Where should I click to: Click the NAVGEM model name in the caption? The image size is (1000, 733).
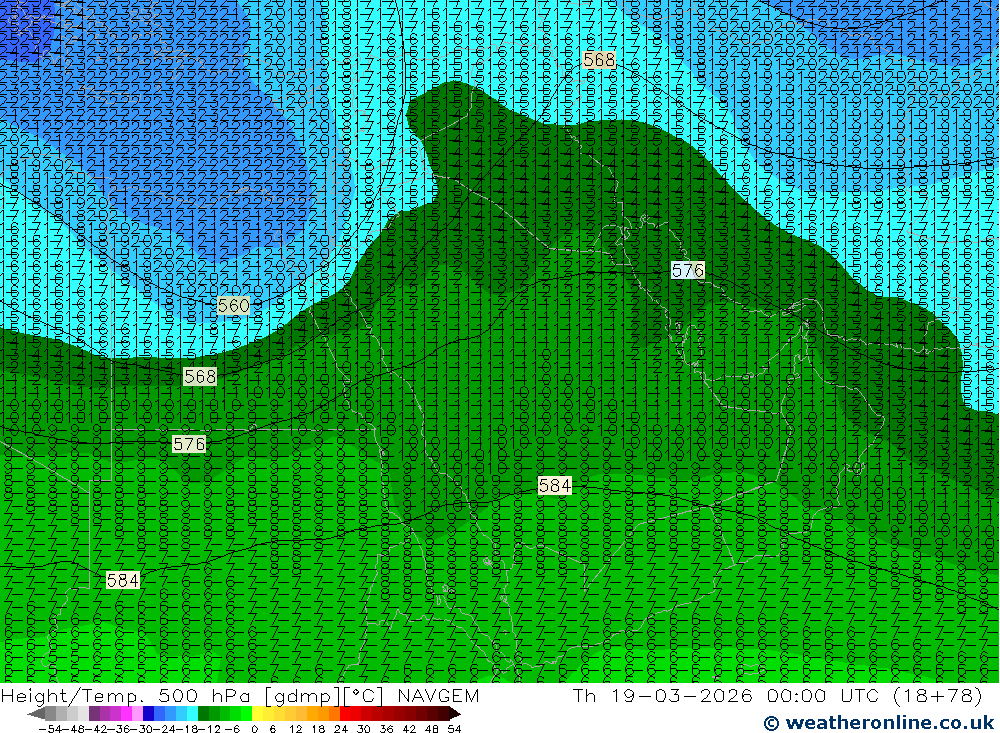click(x=438, y=695)
